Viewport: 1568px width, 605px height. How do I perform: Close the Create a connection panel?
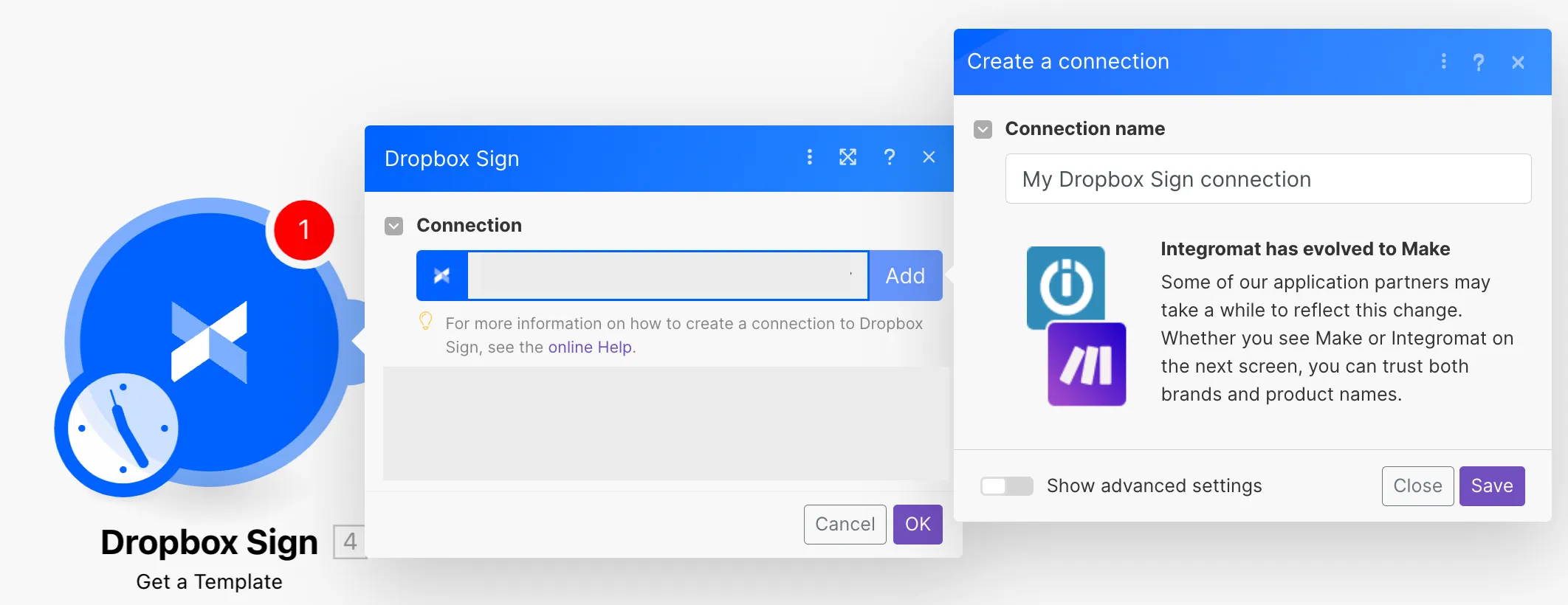[x=1518, y=63]
